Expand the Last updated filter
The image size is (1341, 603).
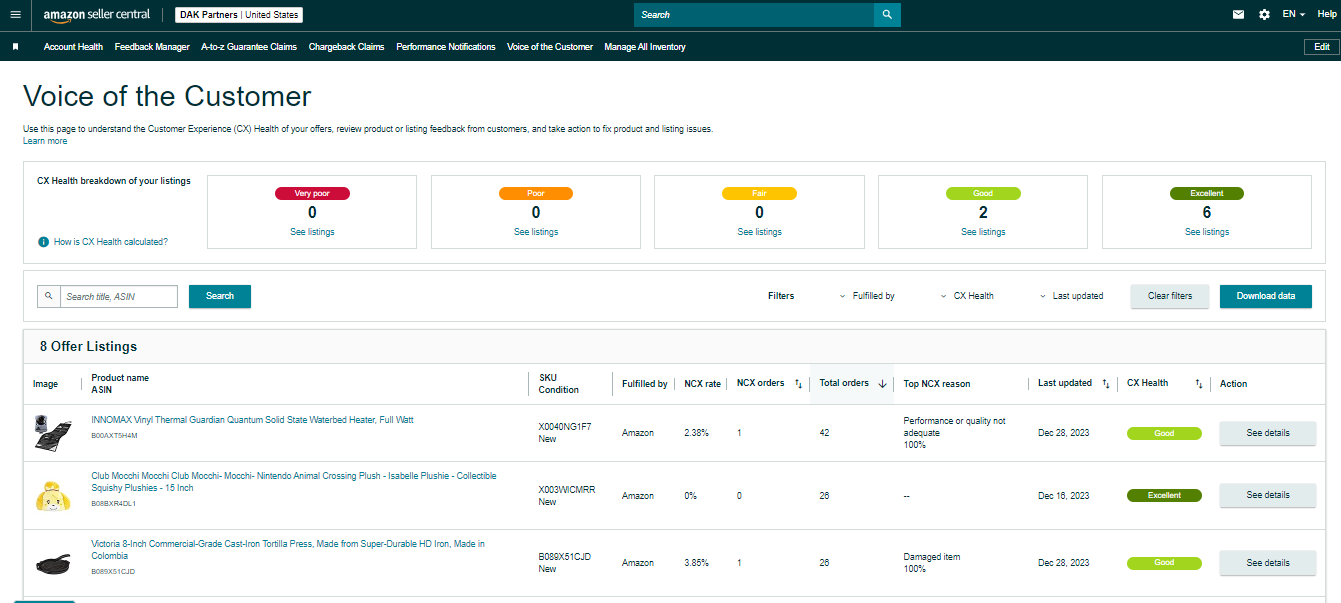click(1071, 296)
